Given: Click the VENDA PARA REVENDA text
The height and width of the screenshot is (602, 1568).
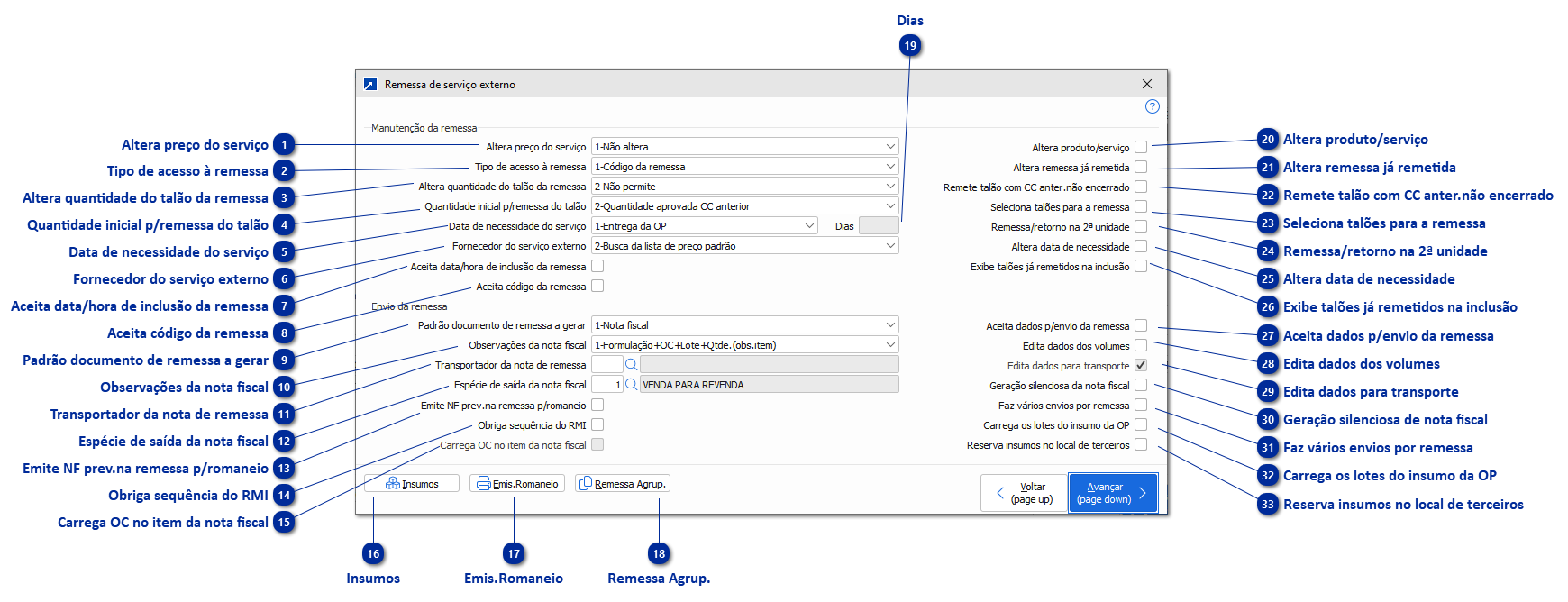Looking at the screenshot, I should (x=693, y=385).
